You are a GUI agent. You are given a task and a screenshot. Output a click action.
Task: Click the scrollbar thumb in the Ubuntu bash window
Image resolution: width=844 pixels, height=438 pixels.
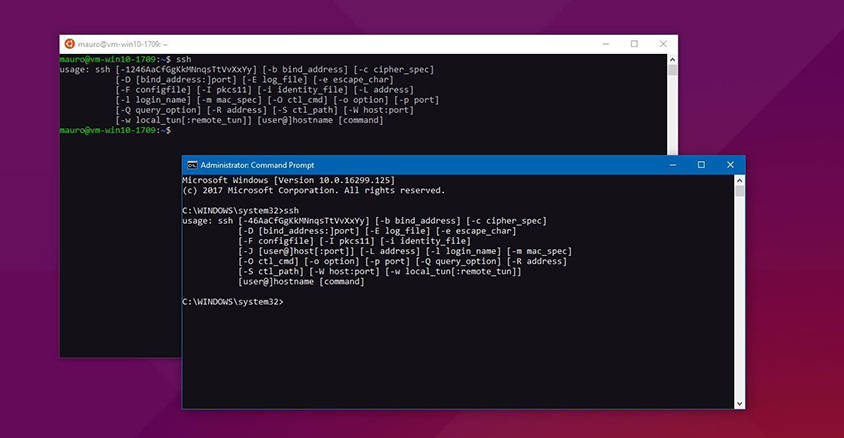coord(672,70)
